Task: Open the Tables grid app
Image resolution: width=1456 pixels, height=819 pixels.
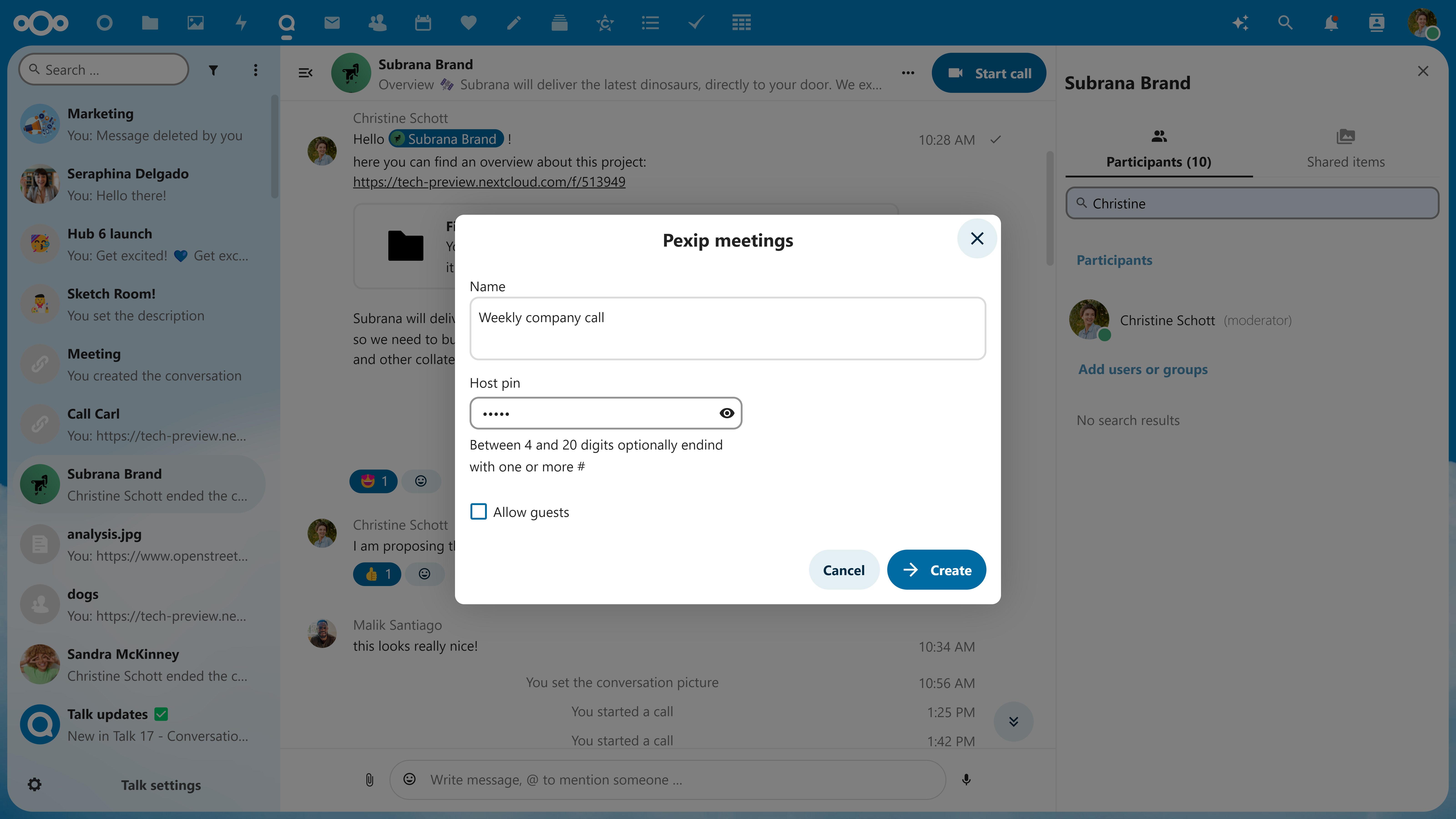Action: coord(742,23)
